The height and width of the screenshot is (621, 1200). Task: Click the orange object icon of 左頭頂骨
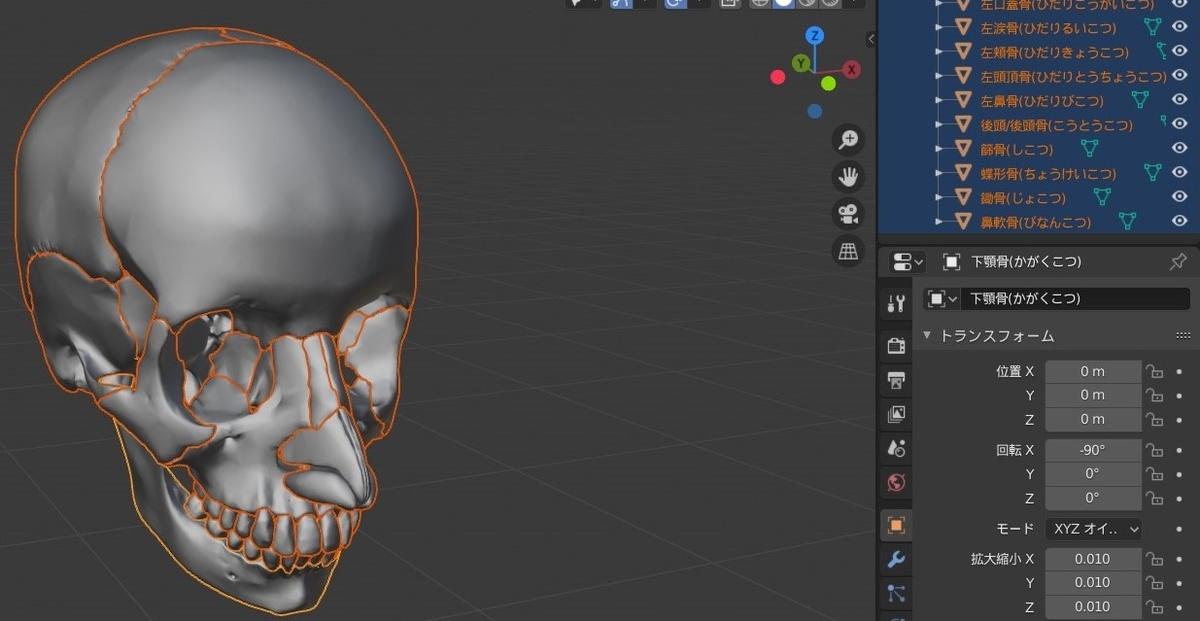coord(963,76)
